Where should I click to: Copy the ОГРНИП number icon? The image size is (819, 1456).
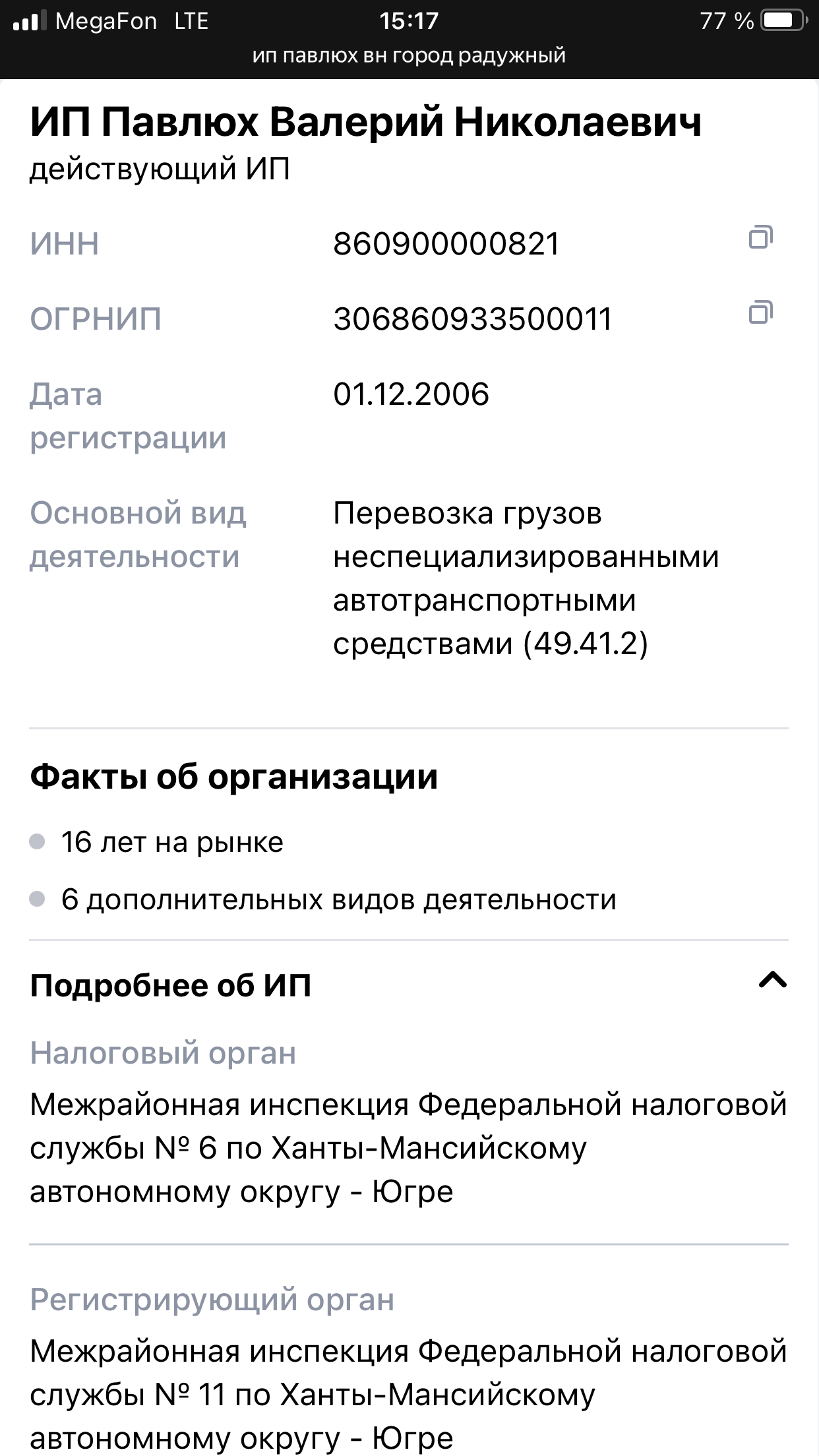tap(760, 313)
